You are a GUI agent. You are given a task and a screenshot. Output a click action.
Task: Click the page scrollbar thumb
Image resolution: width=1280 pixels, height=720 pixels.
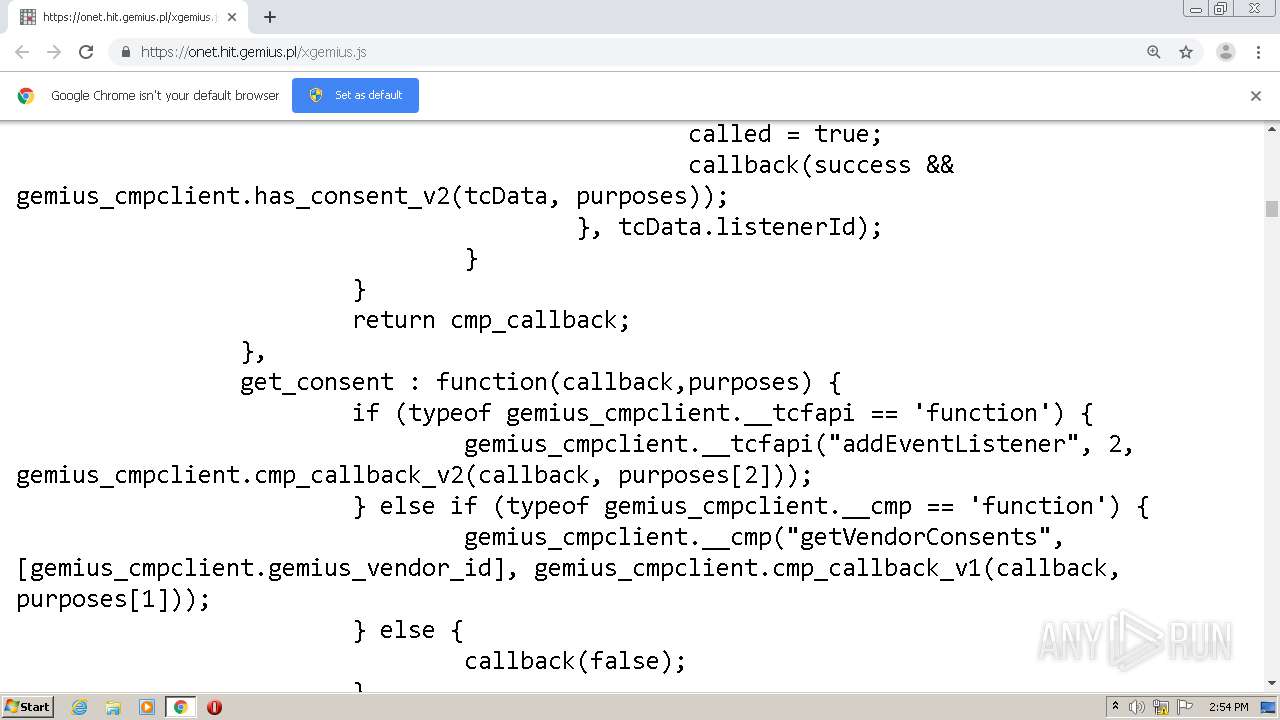pos(1272,208)
